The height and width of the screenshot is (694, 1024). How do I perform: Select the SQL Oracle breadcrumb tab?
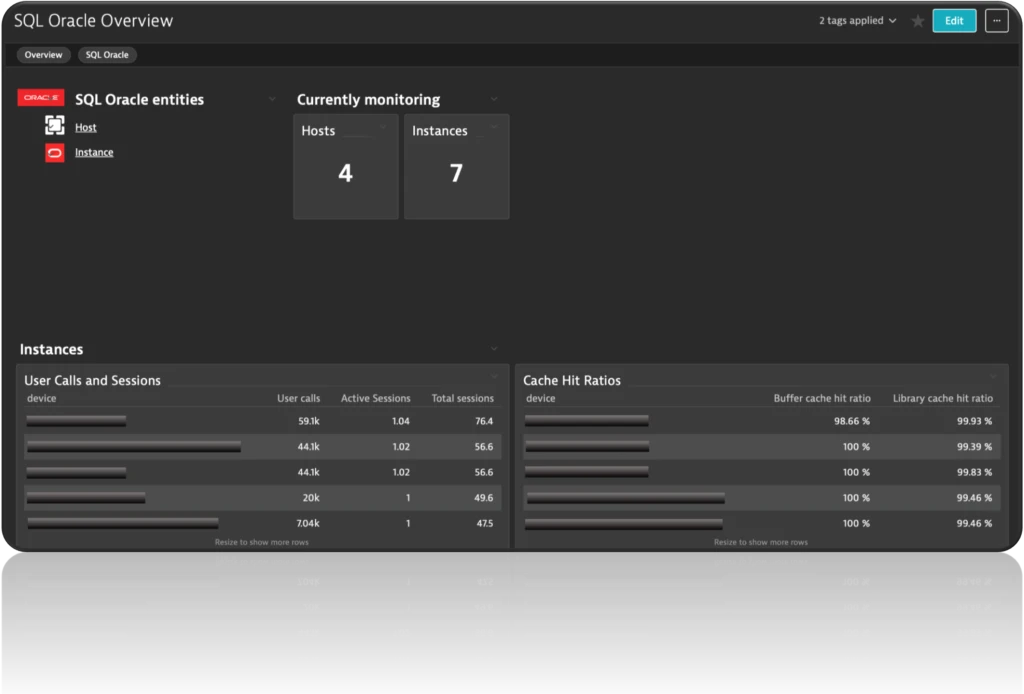(107, 55)
